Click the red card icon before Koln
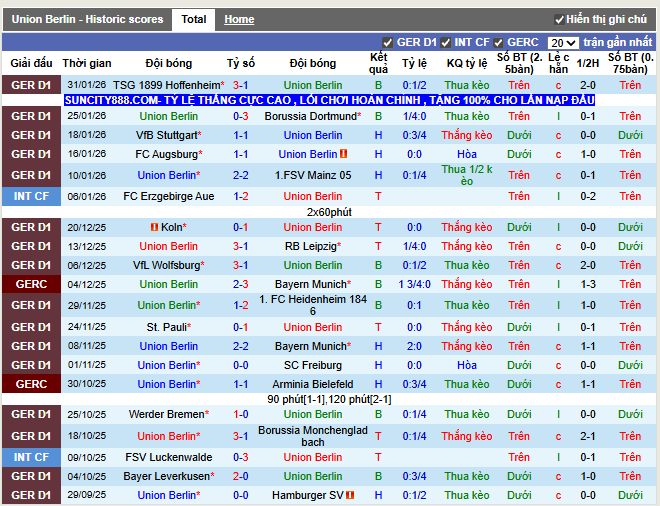Image resolution: width=660 pixels, height=506 pixels. (x=154, y=228)
